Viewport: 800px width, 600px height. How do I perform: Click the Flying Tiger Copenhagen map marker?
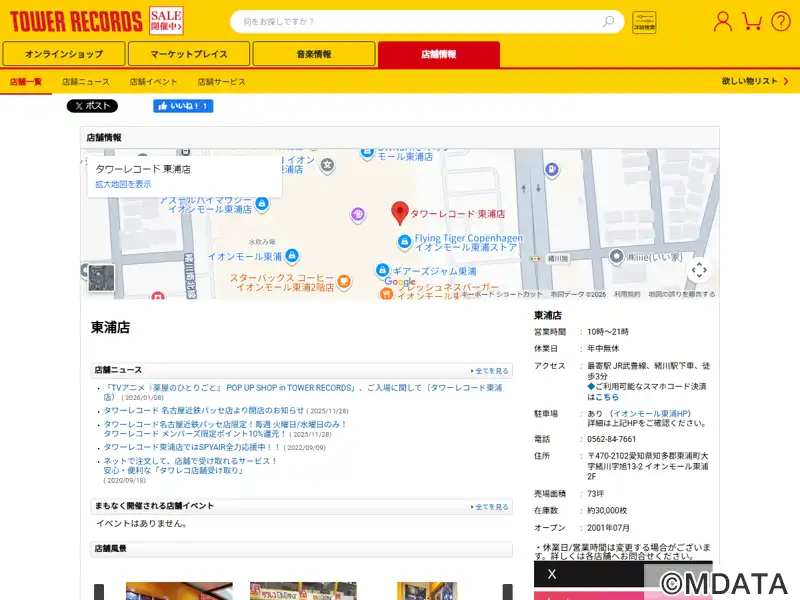[x=404, y=241]
